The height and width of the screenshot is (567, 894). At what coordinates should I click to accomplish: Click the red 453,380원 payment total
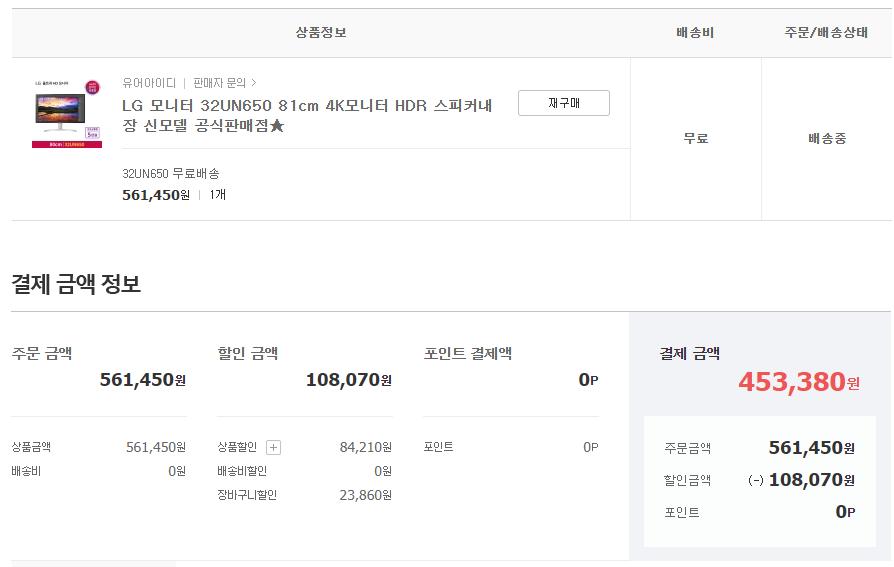pyautogui.click(x=799, y=382)
